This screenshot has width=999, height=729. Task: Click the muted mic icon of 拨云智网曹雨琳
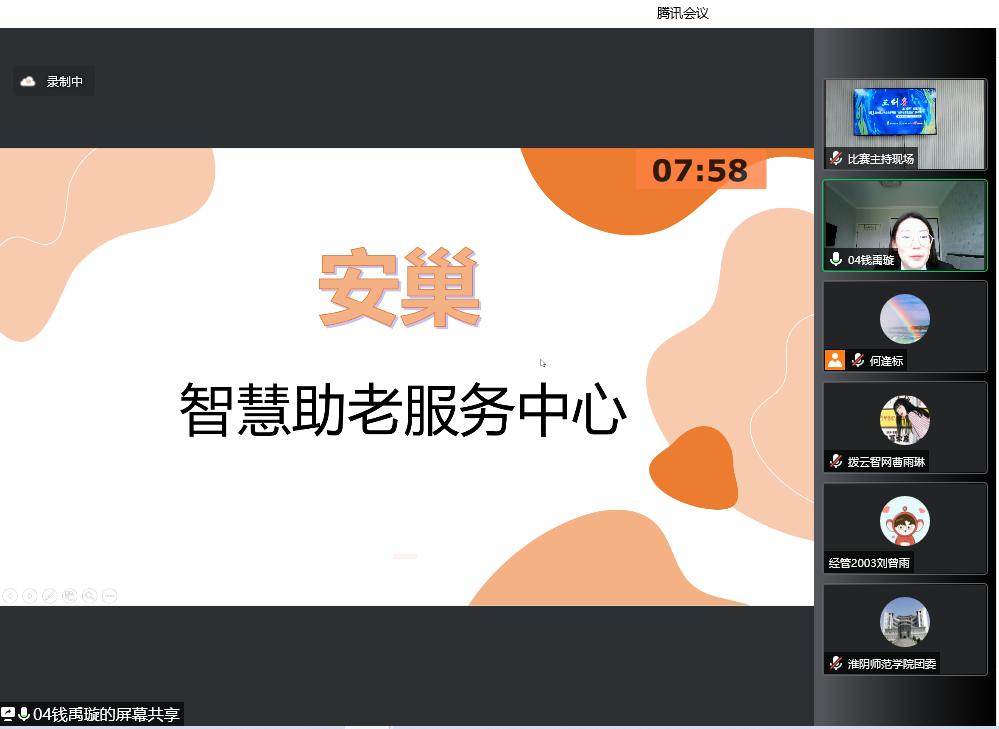[836, 462]
